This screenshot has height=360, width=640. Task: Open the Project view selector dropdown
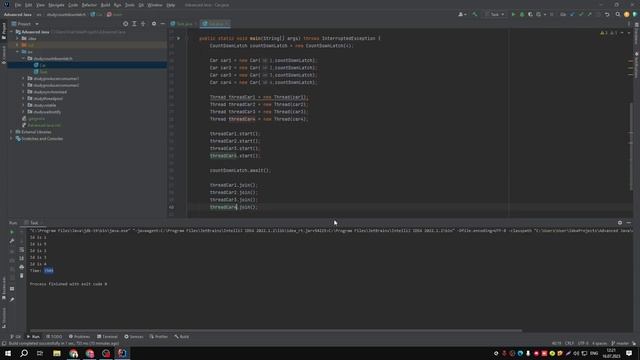pos(25,24)
